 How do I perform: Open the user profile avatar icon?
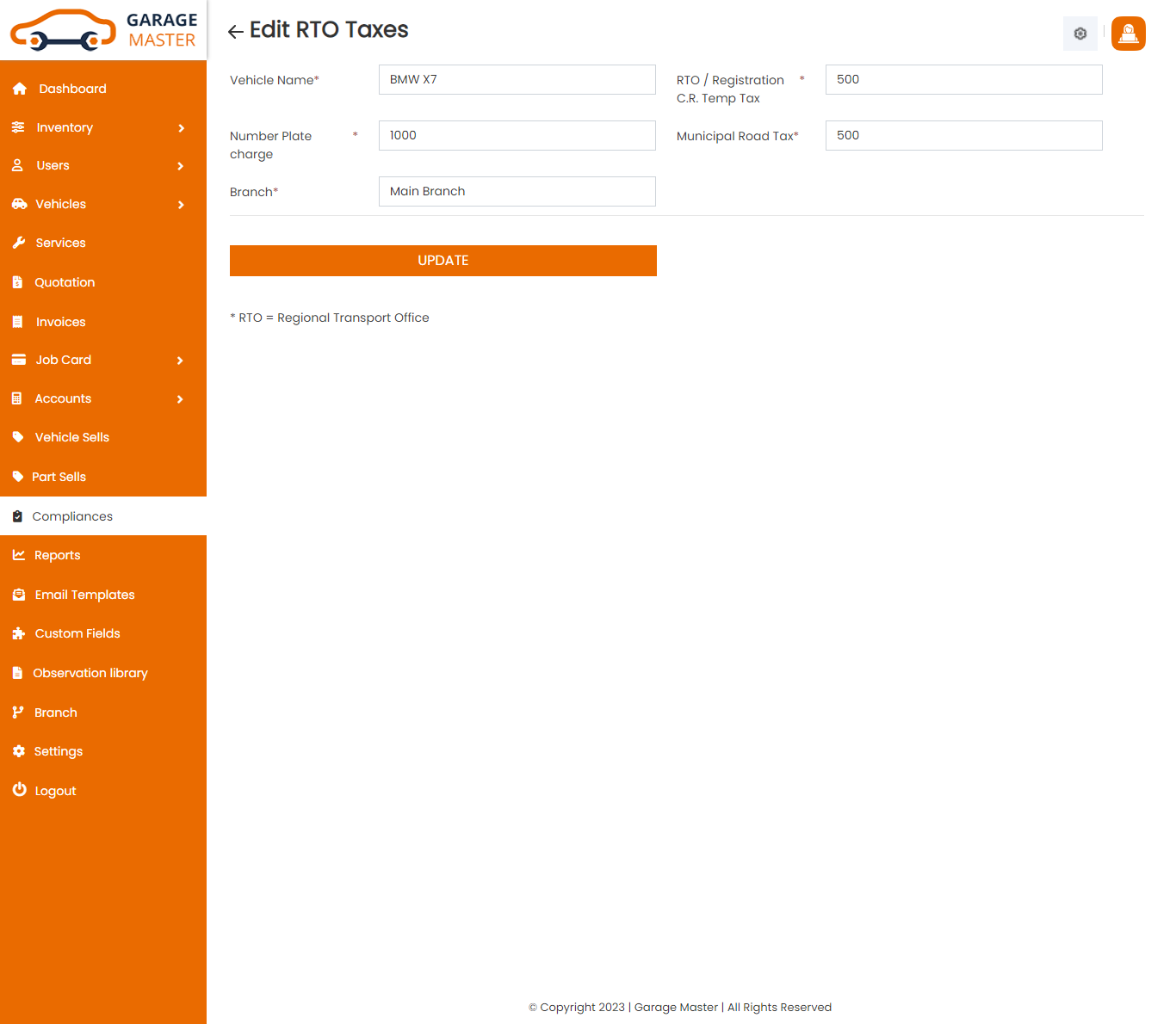[1128, 34]
